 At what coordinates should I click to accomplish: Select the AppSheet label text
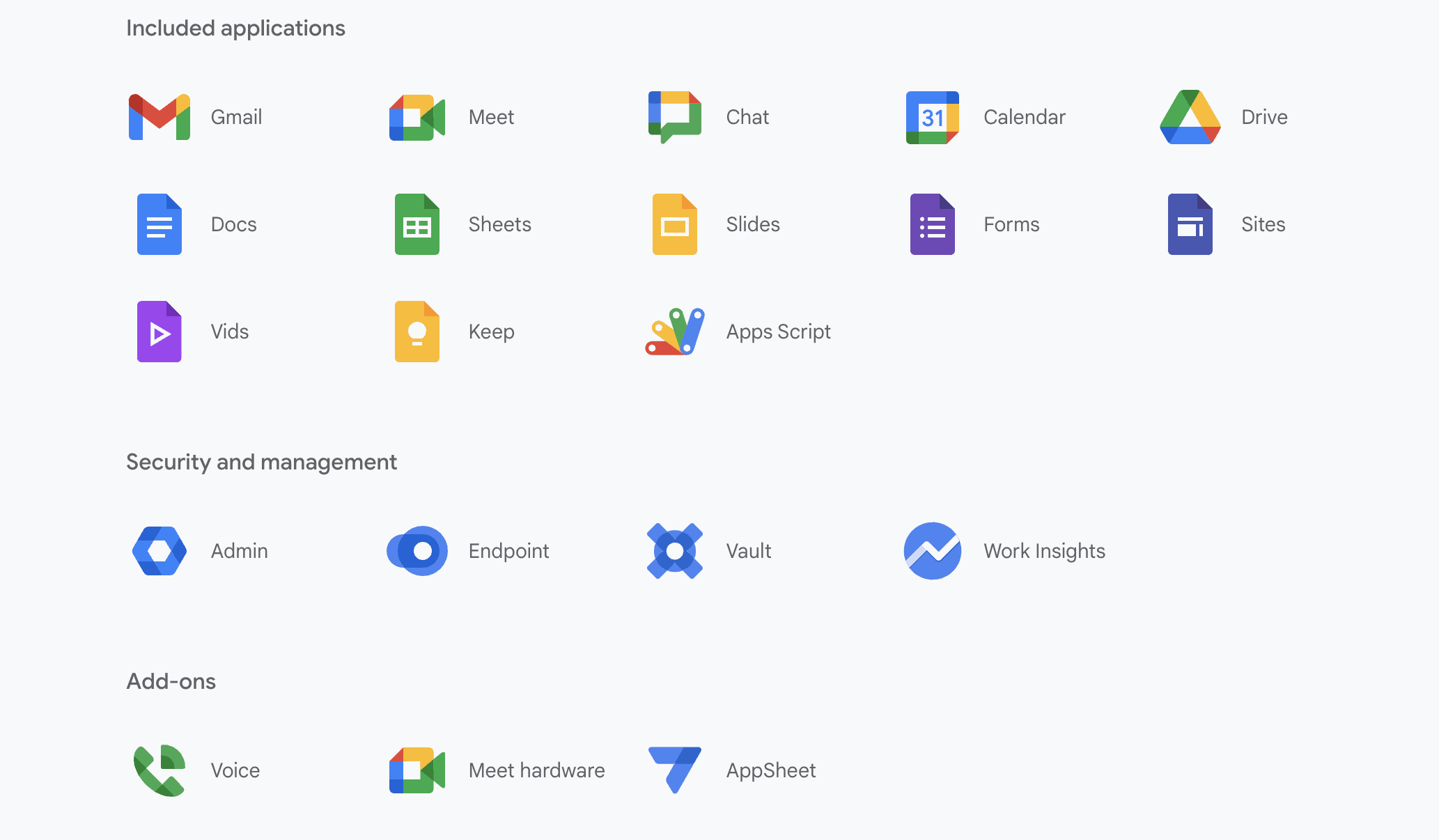(x=771, y=771)
